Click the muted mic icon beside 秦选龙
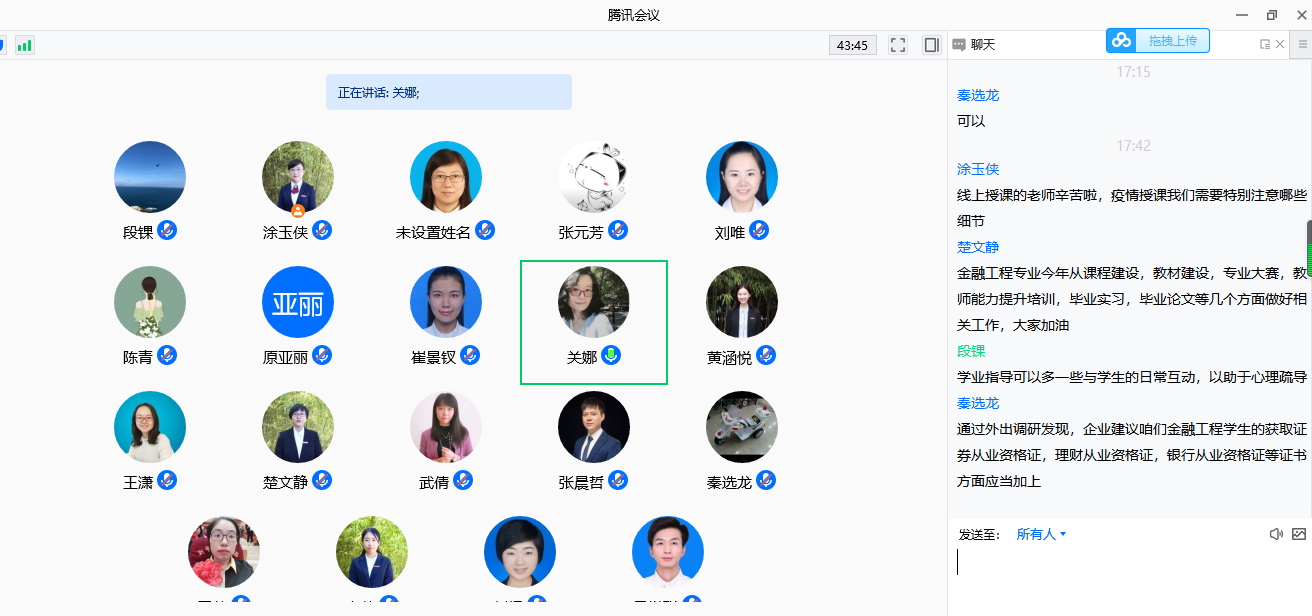 tap(766, 481)
